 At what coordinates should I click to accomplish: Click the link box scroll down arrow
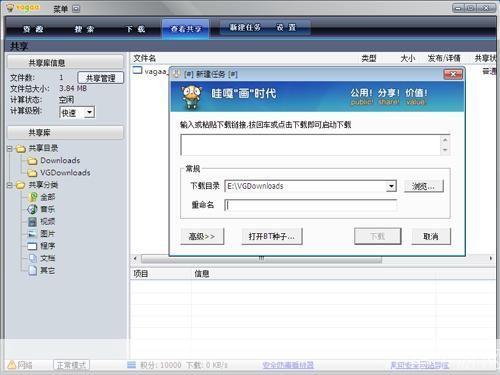click(445, 150)
